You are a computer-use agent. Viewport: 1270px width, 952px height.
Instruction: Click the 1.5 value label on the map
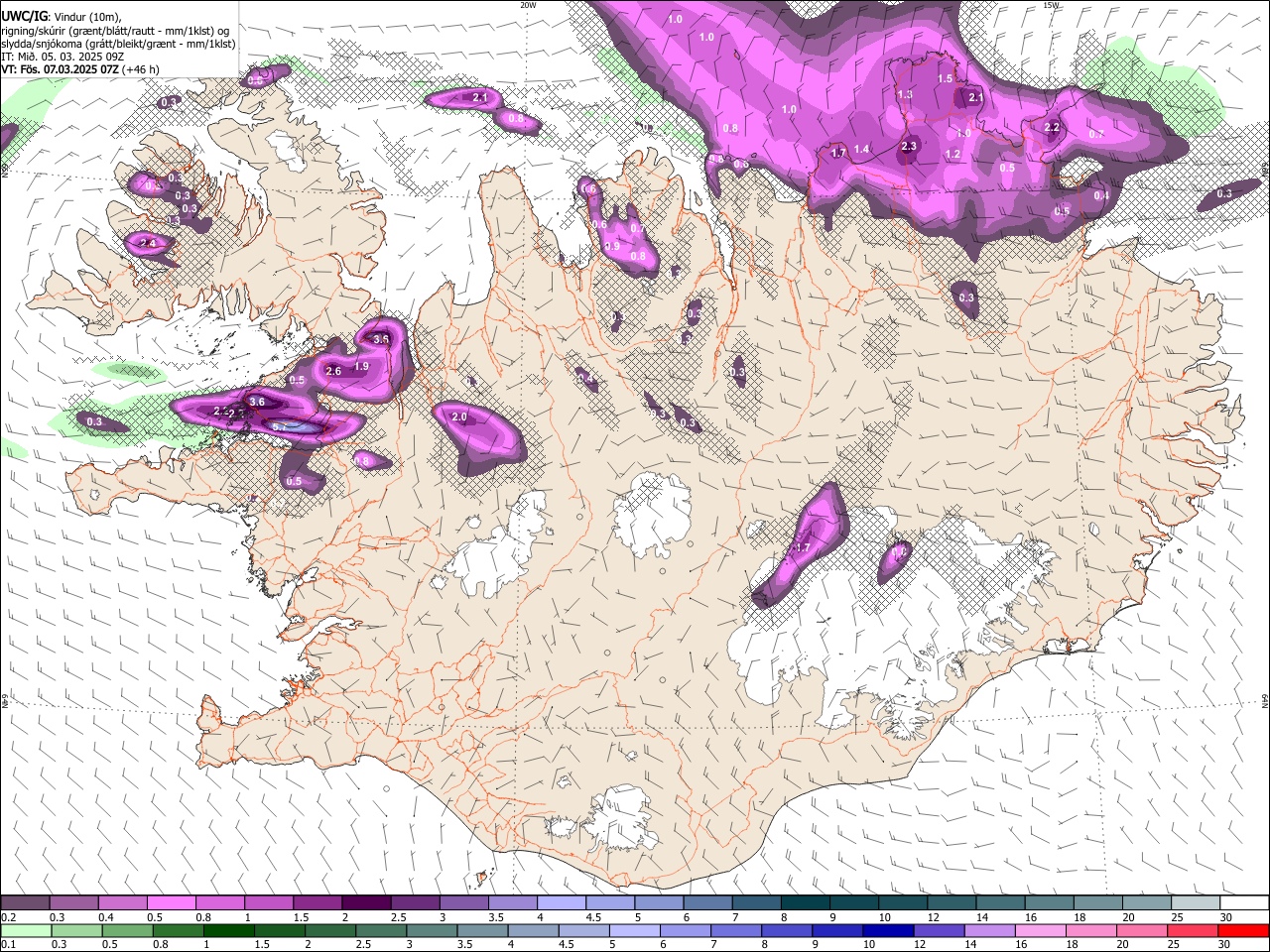(945, 78)
